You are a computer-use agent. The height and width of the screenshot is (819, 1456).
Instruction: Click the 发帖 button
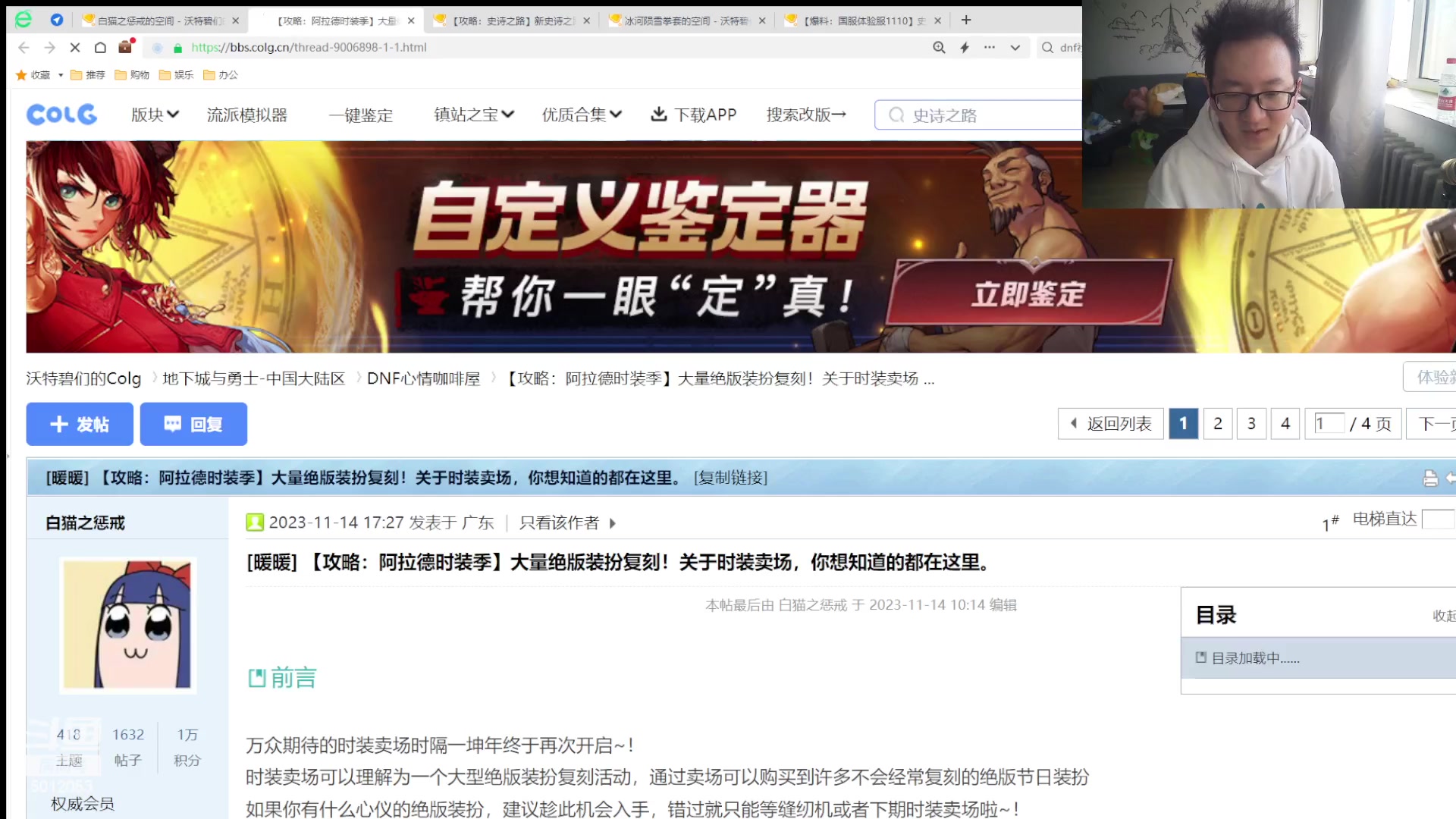click(80, 424)
